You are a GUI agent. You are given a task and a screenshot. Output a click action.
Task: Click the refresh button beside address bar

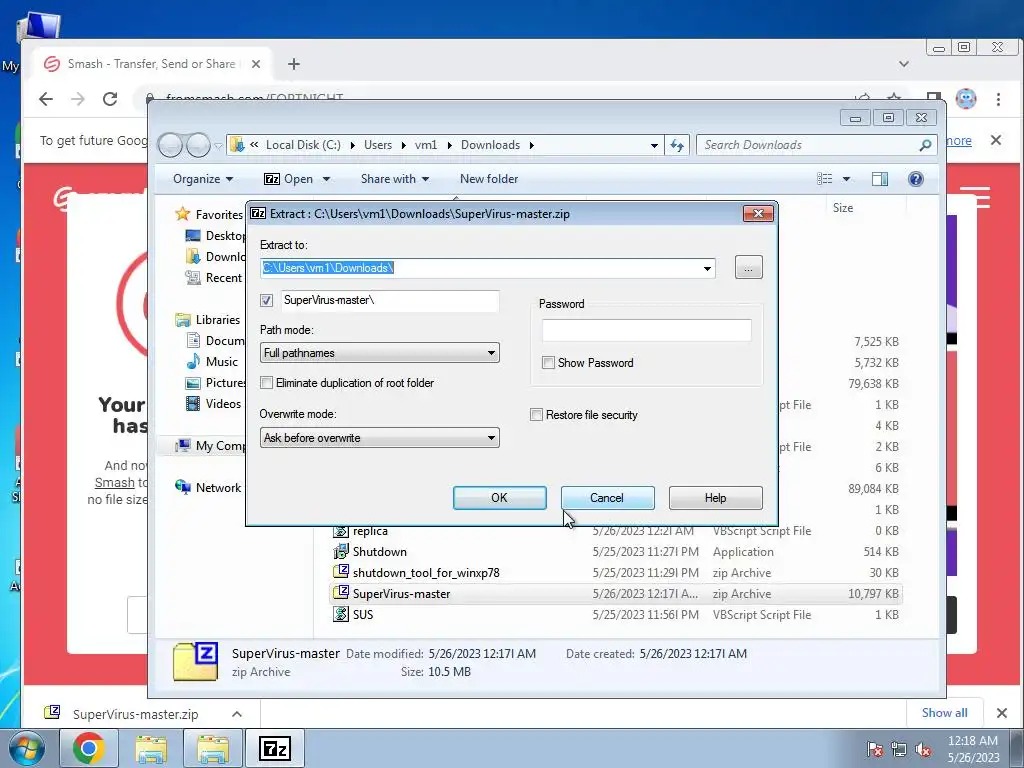[x=677, y=145]
